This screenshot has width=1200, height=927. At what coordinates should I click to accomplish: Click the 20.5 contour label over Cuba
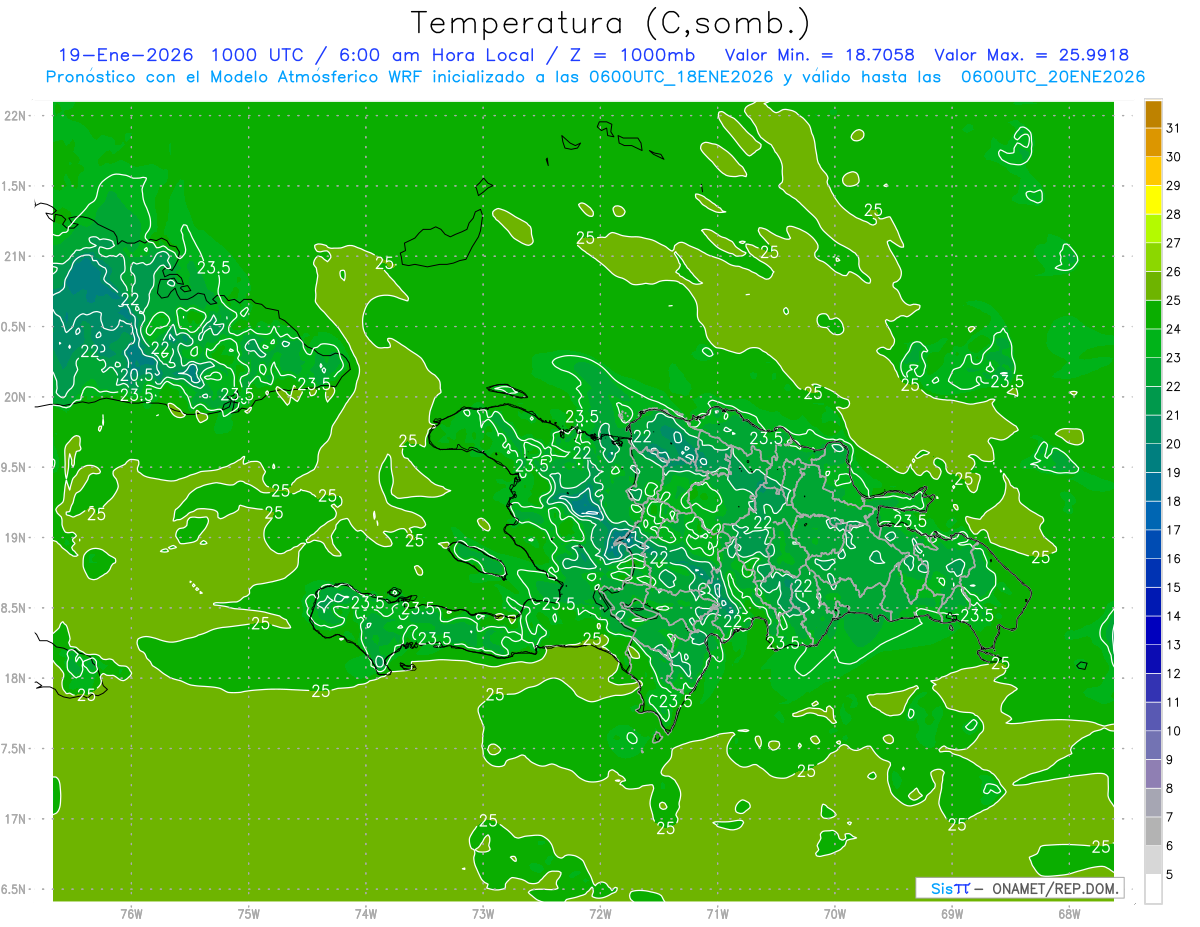135,374
